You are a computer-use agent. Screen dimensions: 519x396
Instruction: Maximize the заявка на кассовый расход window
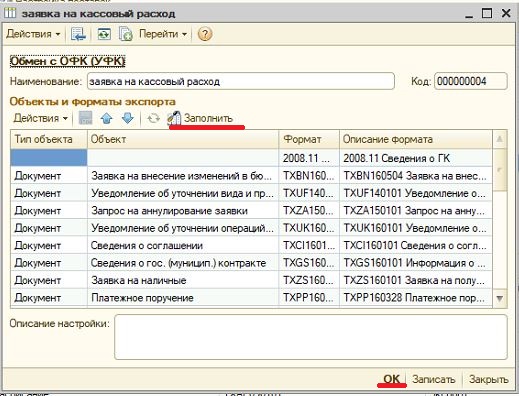coord(487,14)
